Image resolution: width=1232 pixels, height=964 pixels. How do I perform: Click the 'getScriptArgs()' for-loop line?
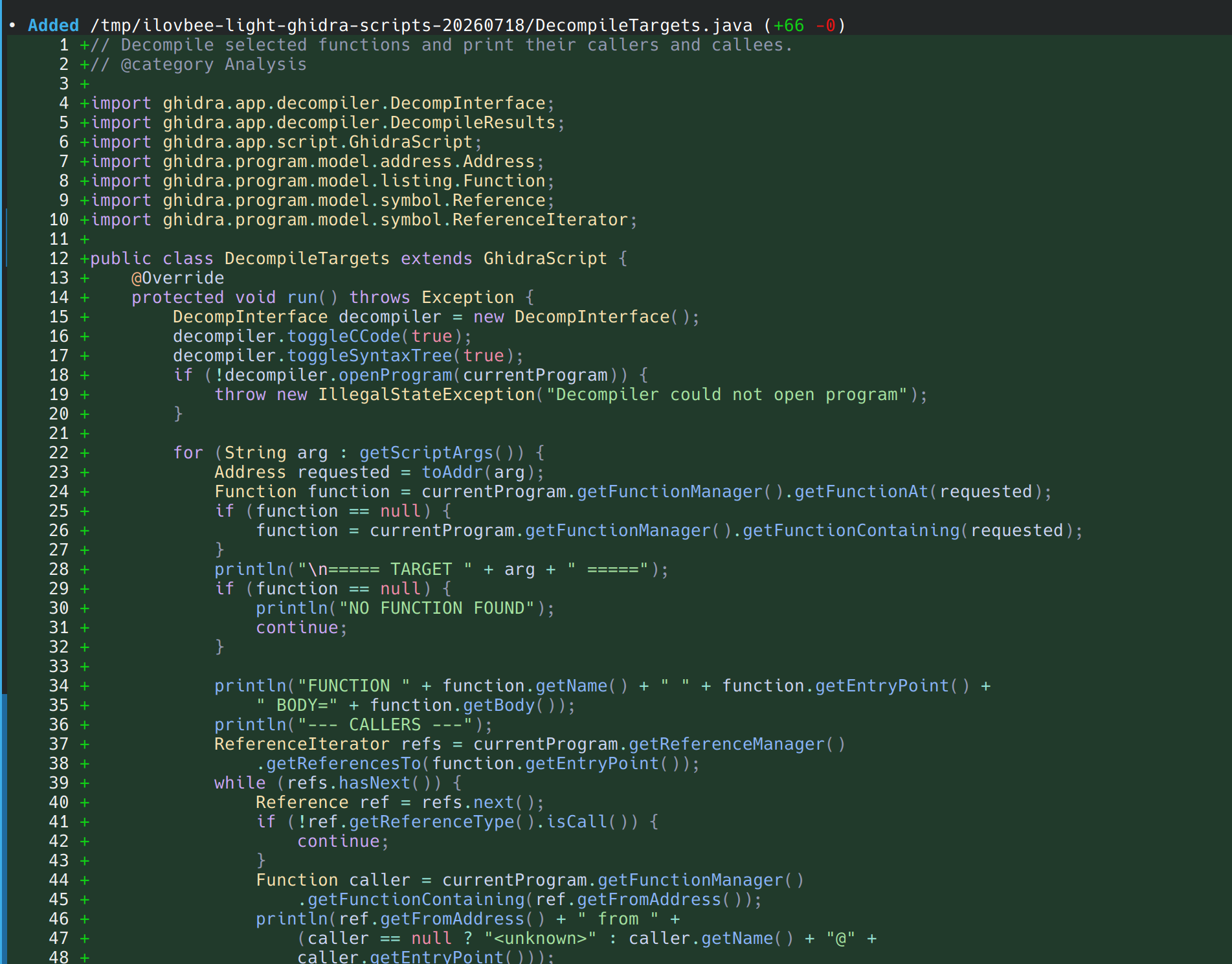pyautogui.click(x=359, y=453)
